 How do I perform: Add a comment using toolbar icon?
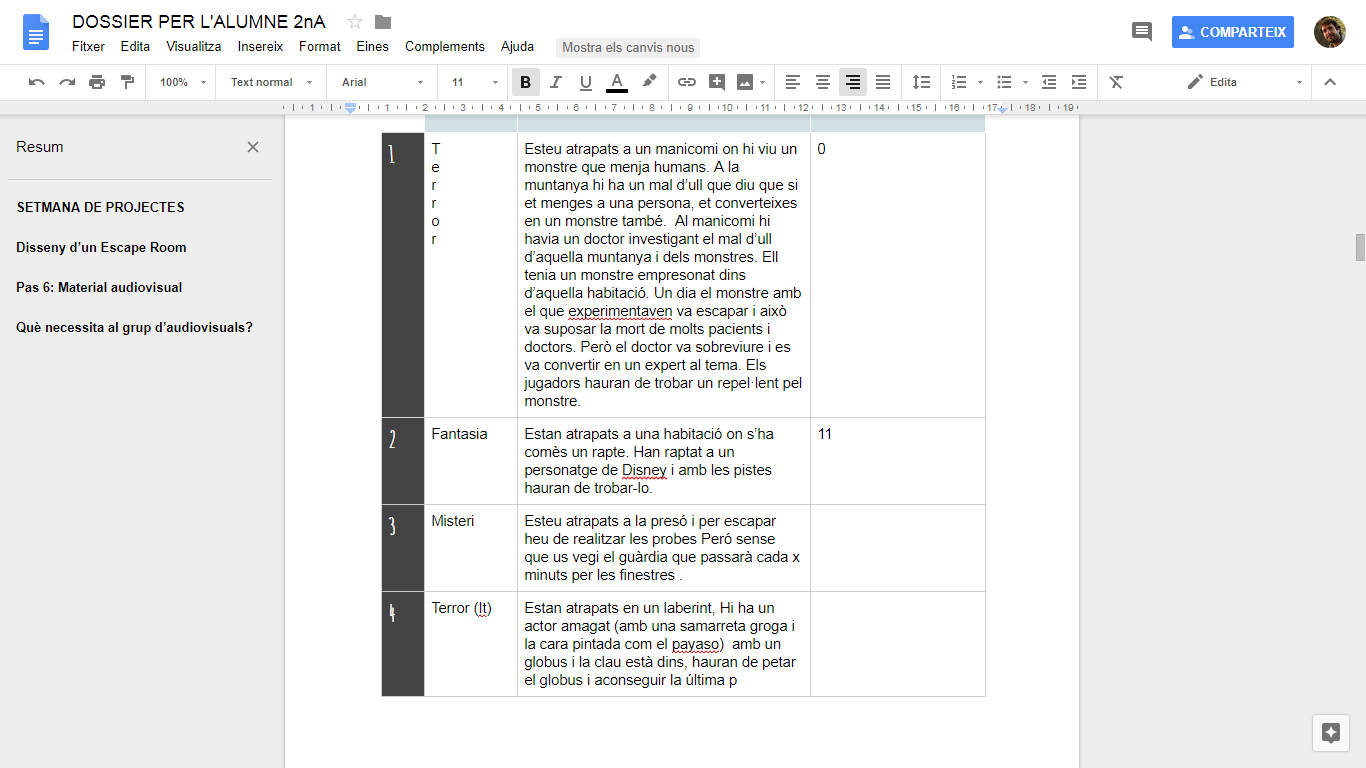coord(717,82)
